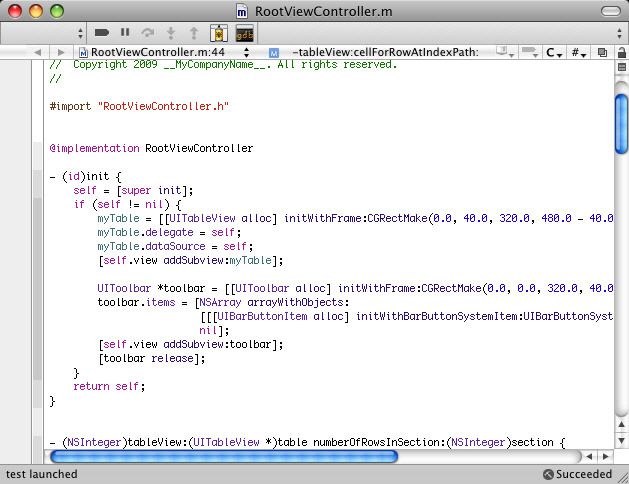Click the 'test launched' status text
The image size is (629, 484).
[42, 474]
